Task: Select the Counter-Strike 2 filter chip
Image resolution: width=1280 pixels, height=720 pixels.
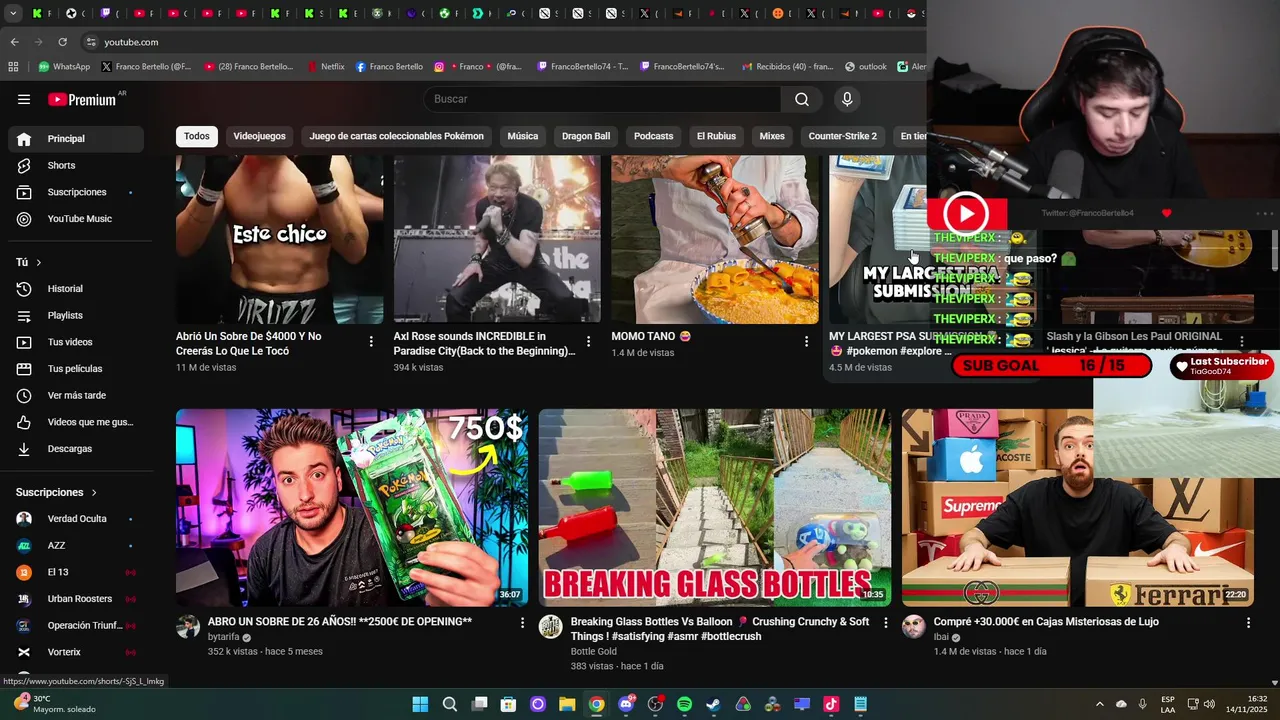Action: click(x=843, y=136)
